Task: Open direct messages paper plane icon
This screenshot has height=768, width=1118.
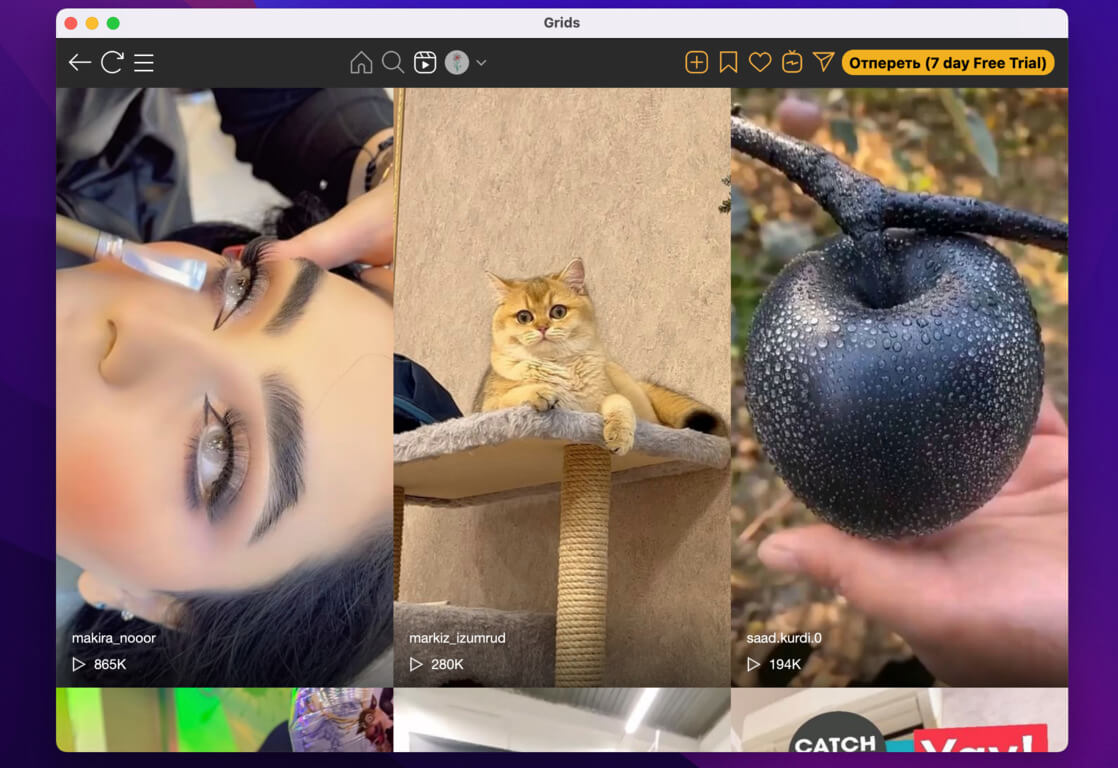Action: pos(823,63)
